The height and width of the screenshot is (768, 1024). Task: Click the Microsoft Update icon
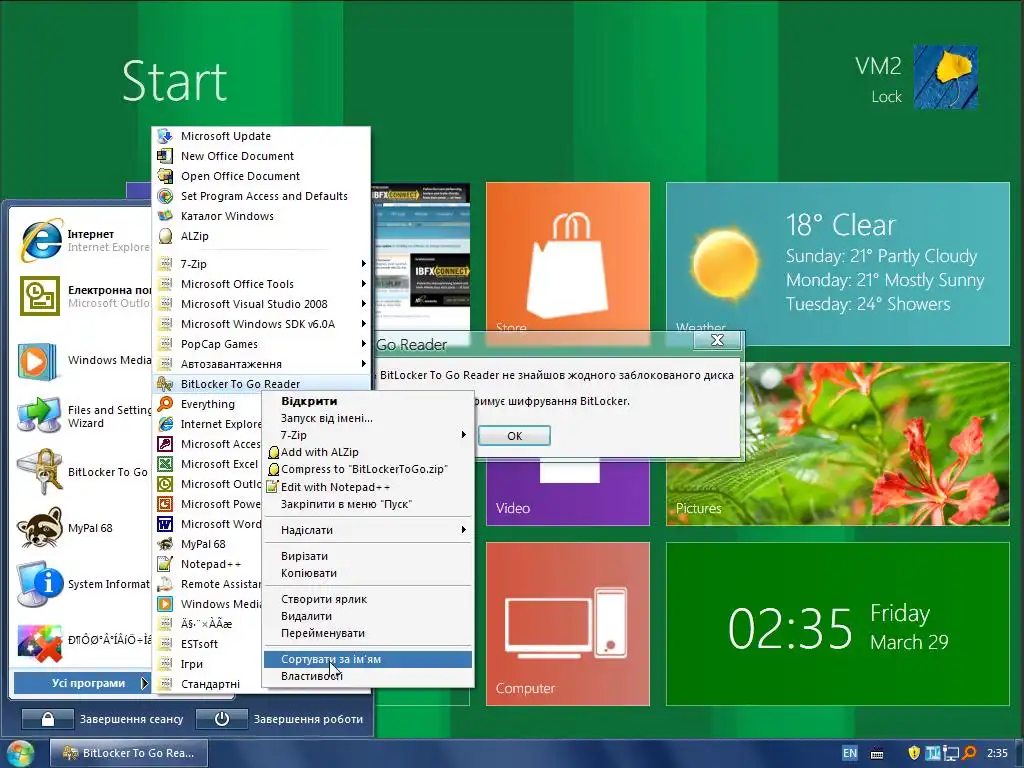[165, 136]
